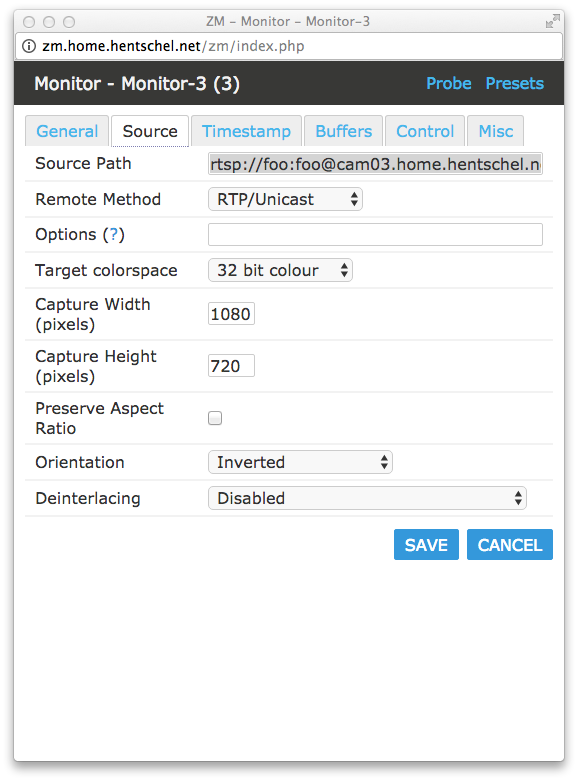578x781 pixels.
Task: Switch to the Timestamp tab
Action: point(246,131)
